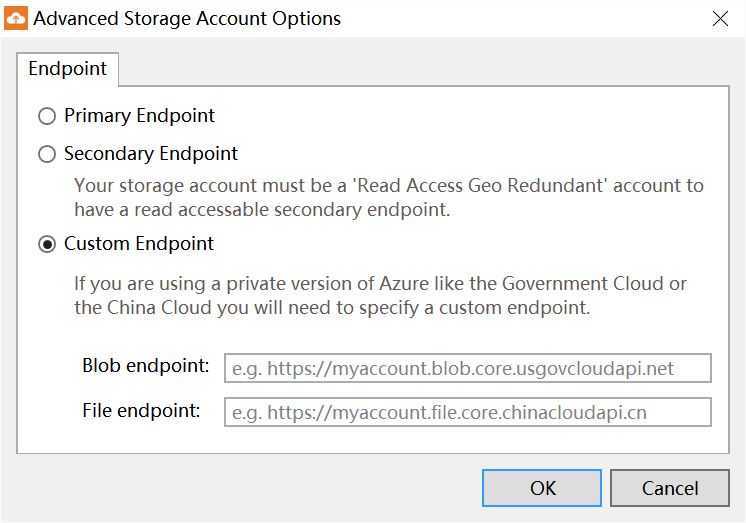Select the Primary Endpoint radio button
Image resolution: width=746 pixels, height=523 pixels.
pyautogui.click(x=47, y=116)
